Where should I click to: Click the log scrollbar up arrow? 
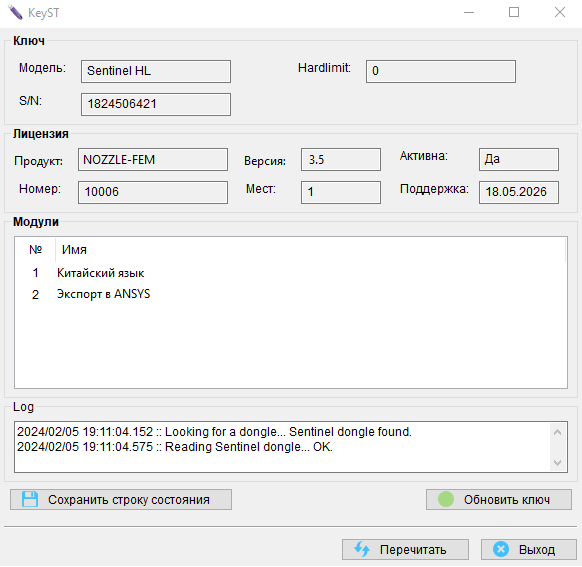click(557, 432)
